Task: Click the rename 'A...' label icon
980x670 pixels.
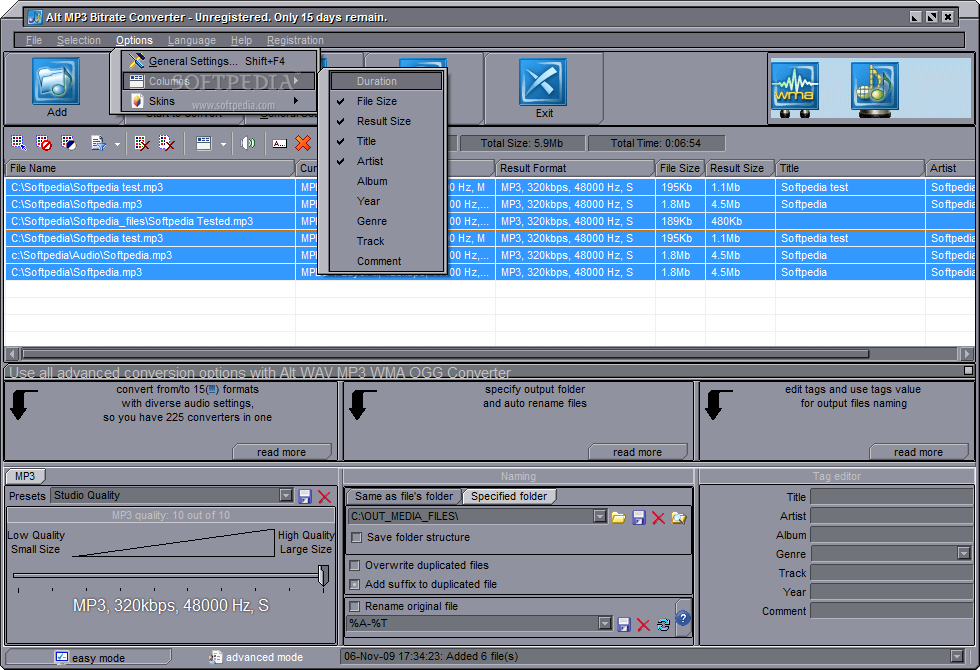Action: (x=279, y=144)
